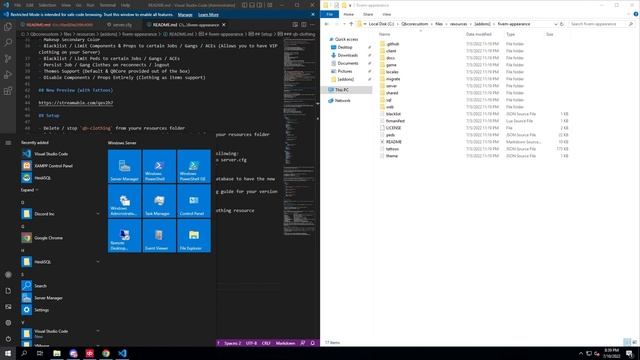Open VS Code Terminal menu
Image resolution: width=640 pixels, height=360 pixels.
click(x=108, y=5)
